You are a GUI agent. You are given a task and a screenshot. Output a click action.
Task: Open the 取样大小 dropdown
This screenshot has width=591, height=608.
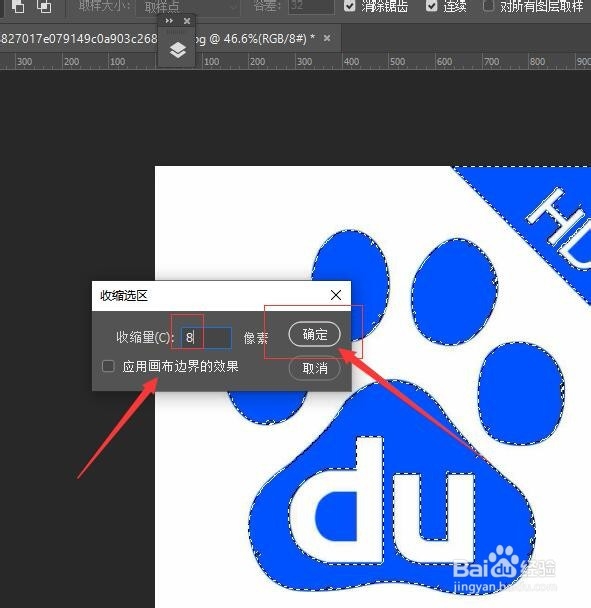[x=187, y=7]
